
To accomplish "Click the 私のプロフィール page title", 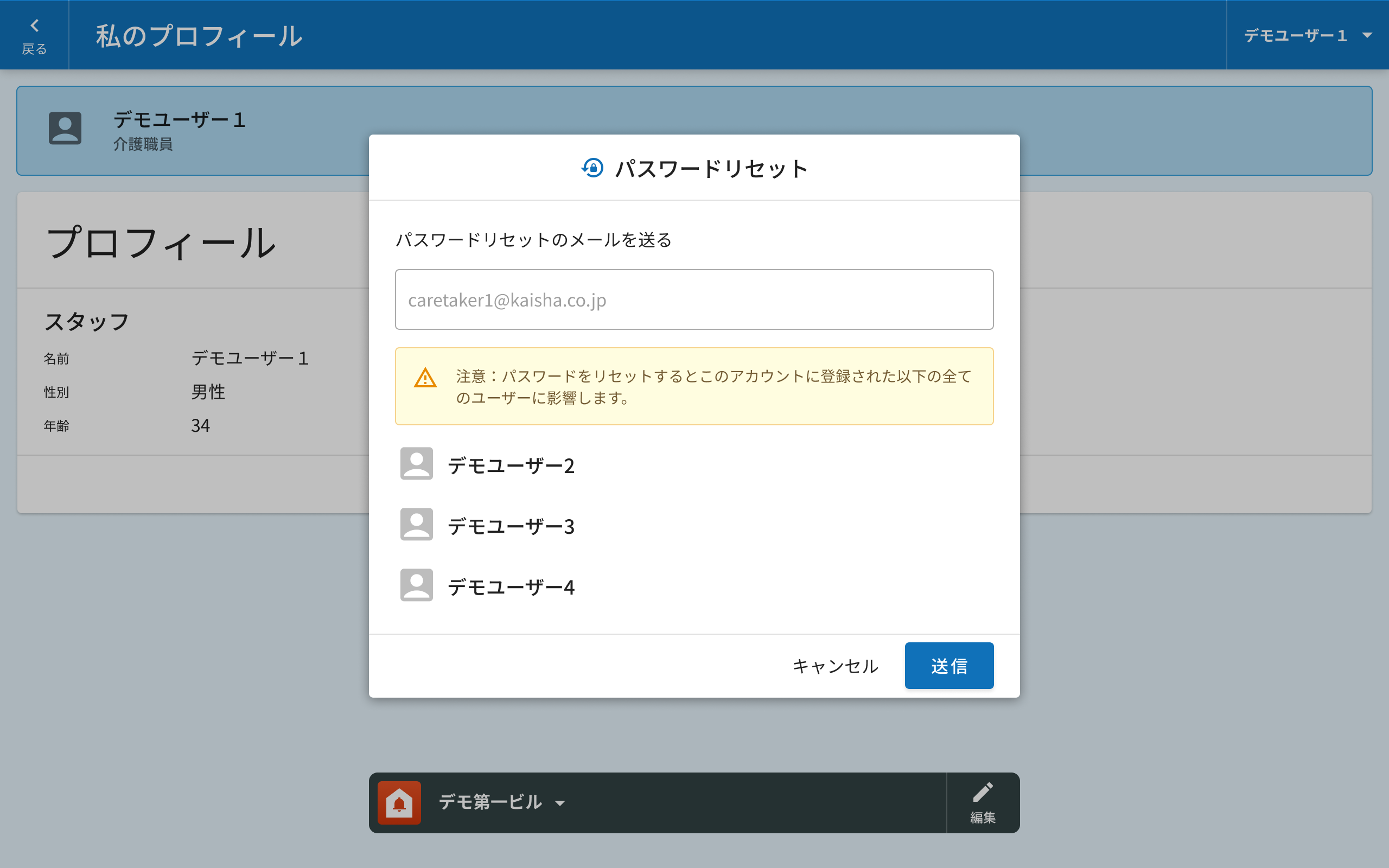I will coord(199,36).
